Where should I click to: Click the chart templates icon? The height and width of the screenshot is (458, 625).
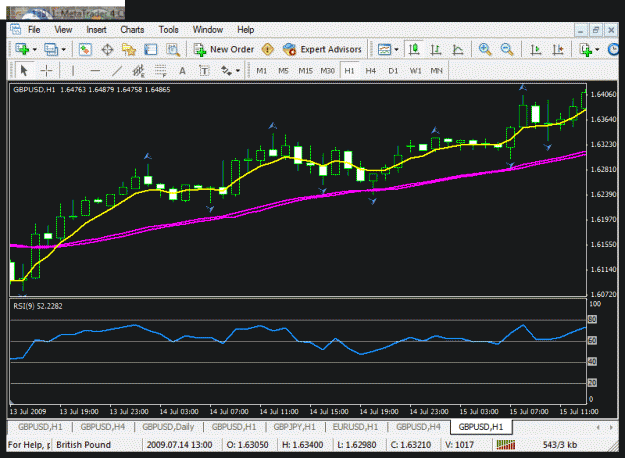tap(384, 49)
